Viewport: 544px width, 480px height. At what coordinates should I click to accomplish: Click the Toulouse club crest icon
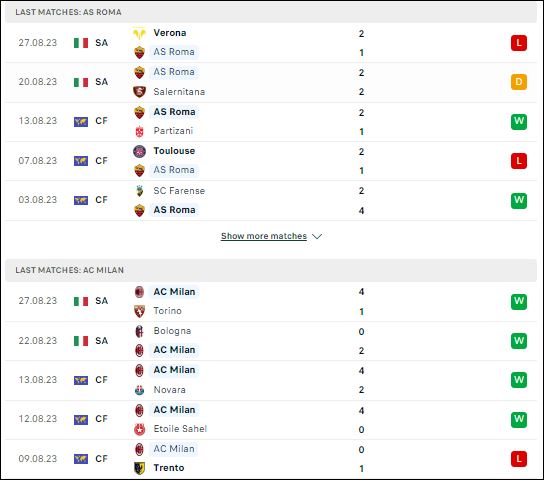tap(139, 151)
